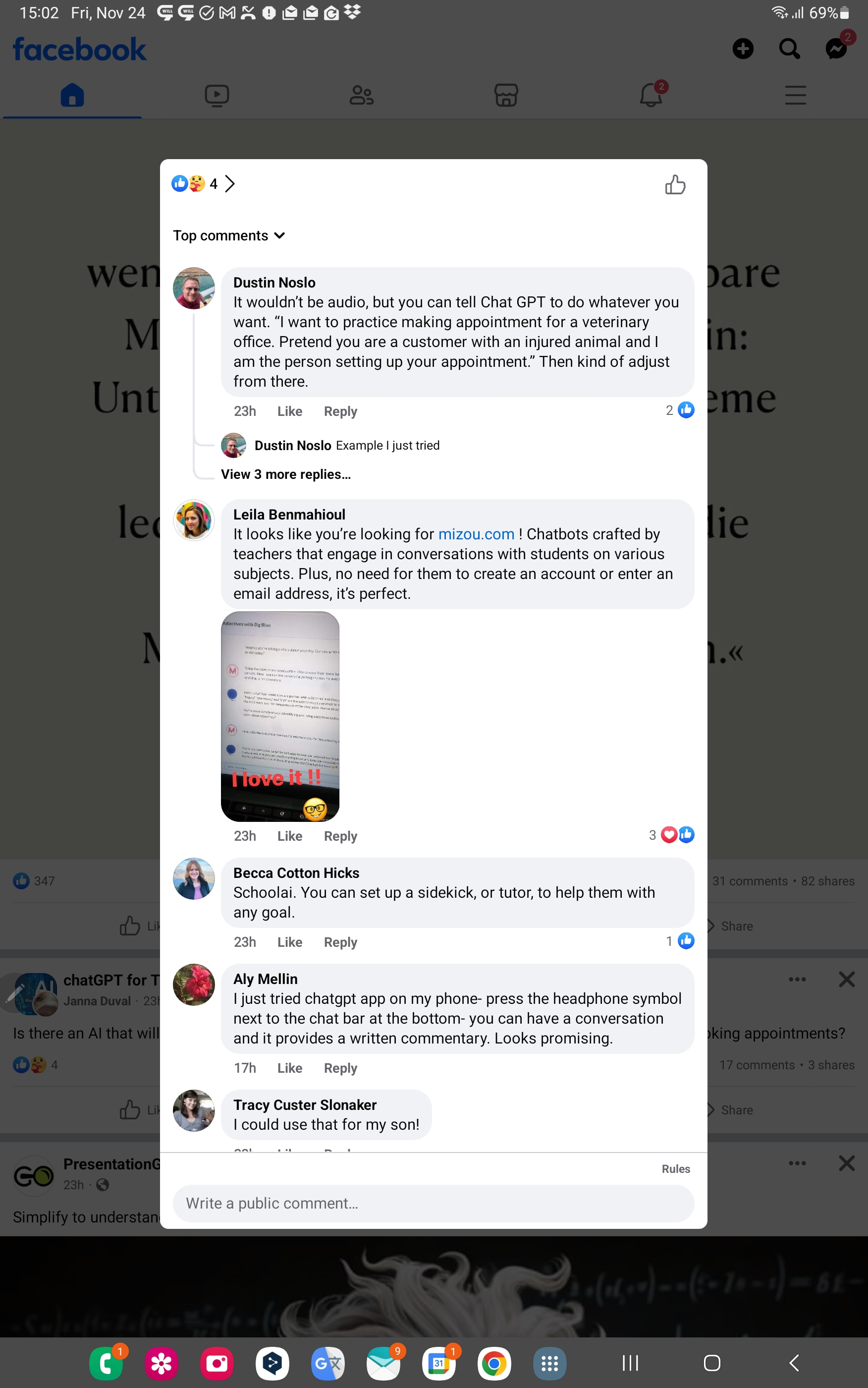Reply to Becca Cotton Hicks' comment
The height and width of the screenshot is (1388, 868).
click(x=340, y=942)
